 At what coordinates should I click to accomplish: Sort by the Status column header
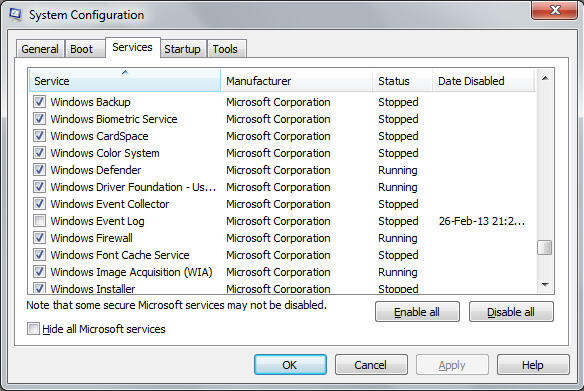(402, 80)
